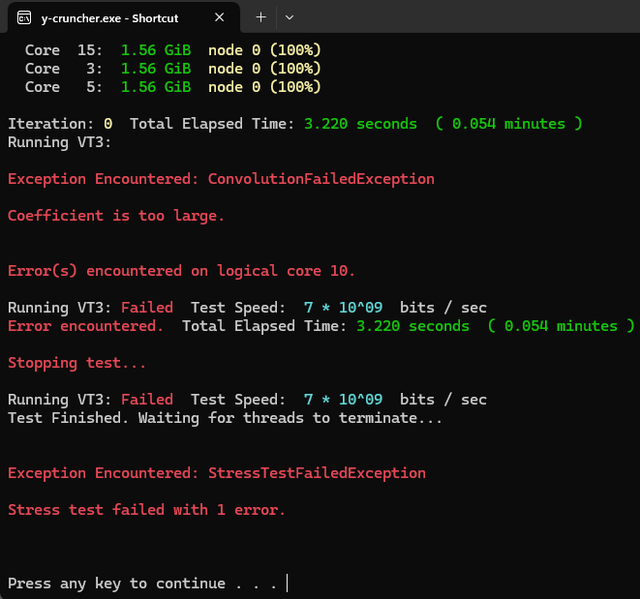The image size is (640, 599).
Task: Click the blinking cursor after the continue prompt
Action: [287, 583]
